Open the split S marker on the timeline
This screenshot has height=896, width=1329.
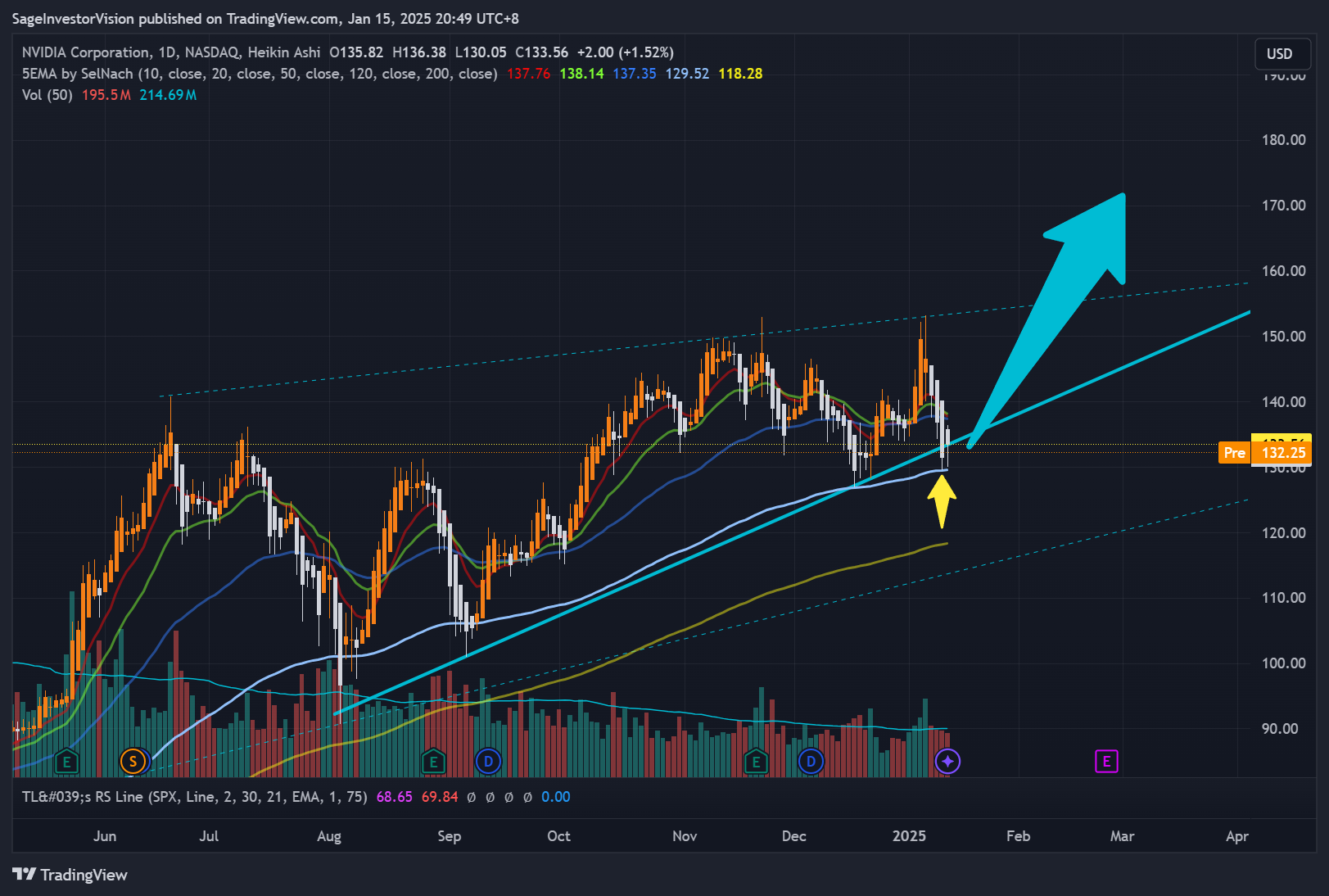(x=133, y=762)
